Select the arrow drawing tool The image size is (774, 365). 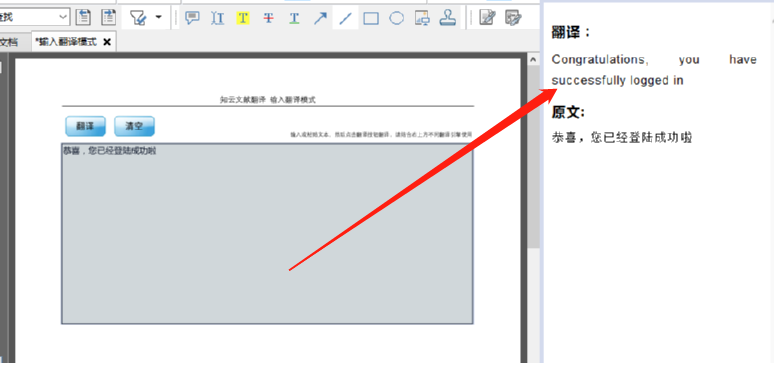(x=320, y=18)
